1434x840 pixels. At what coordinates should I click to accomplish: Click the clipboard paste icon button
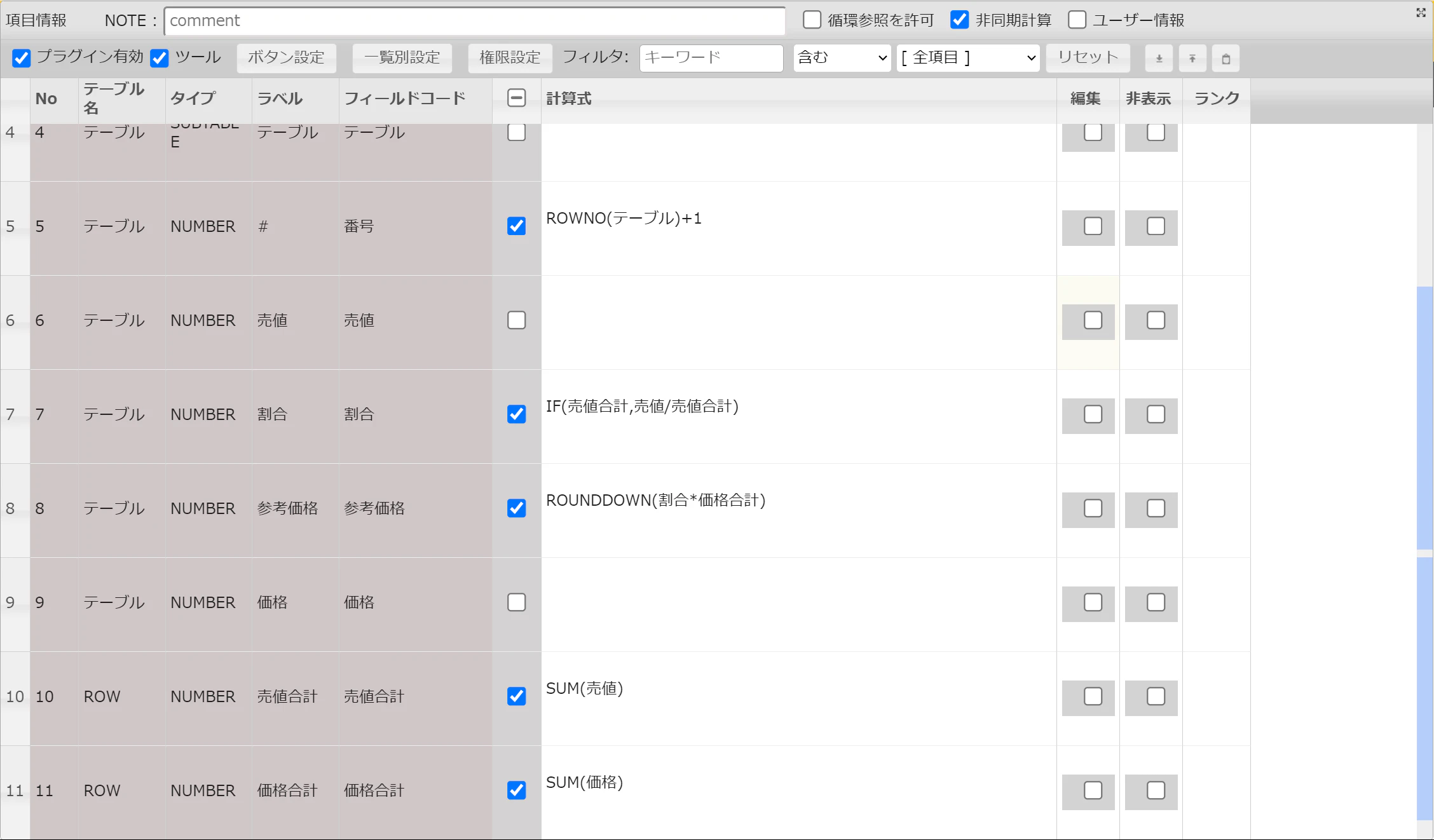click(1226, 58)
